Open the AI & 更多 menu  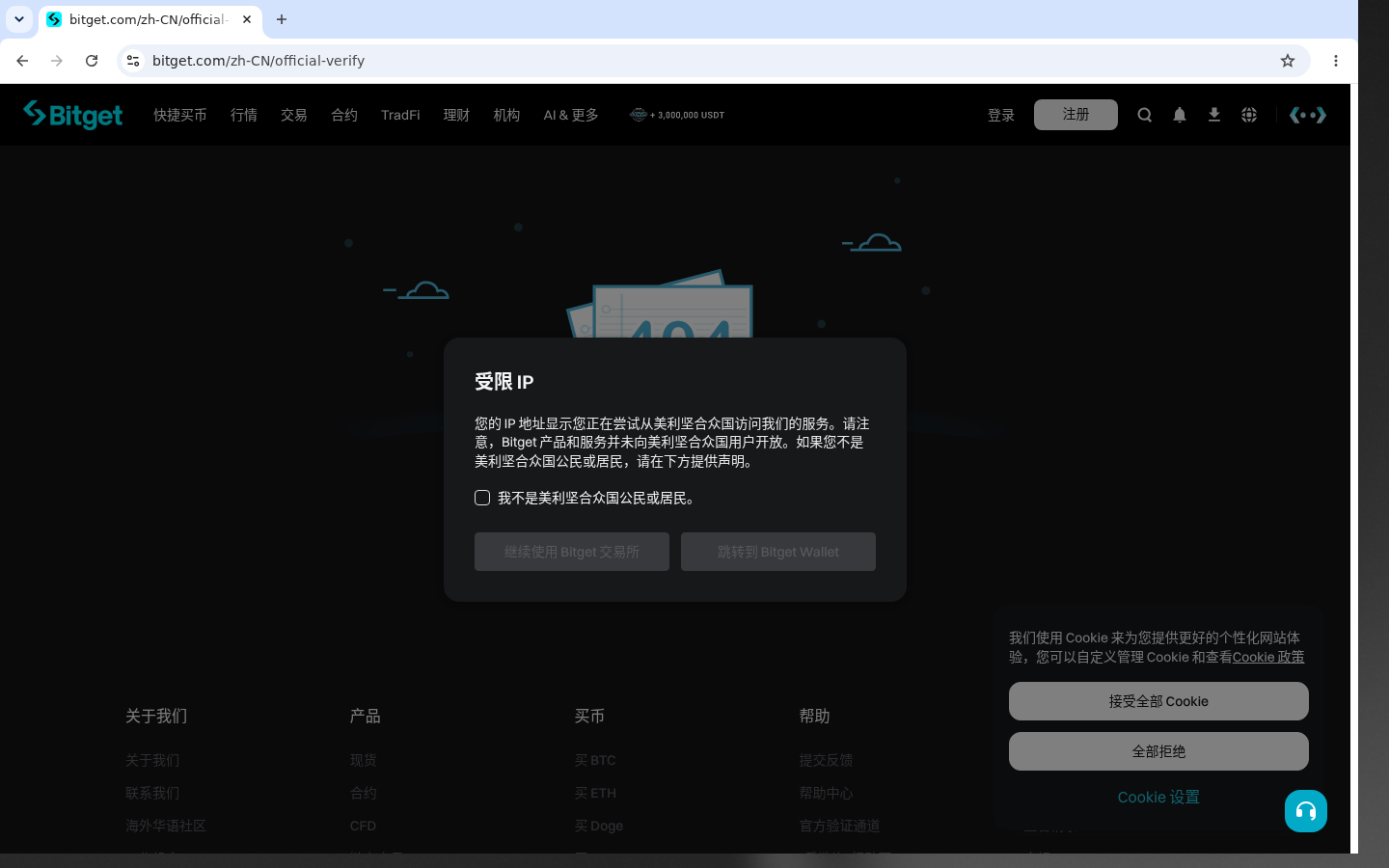click(x=571, y=115)
